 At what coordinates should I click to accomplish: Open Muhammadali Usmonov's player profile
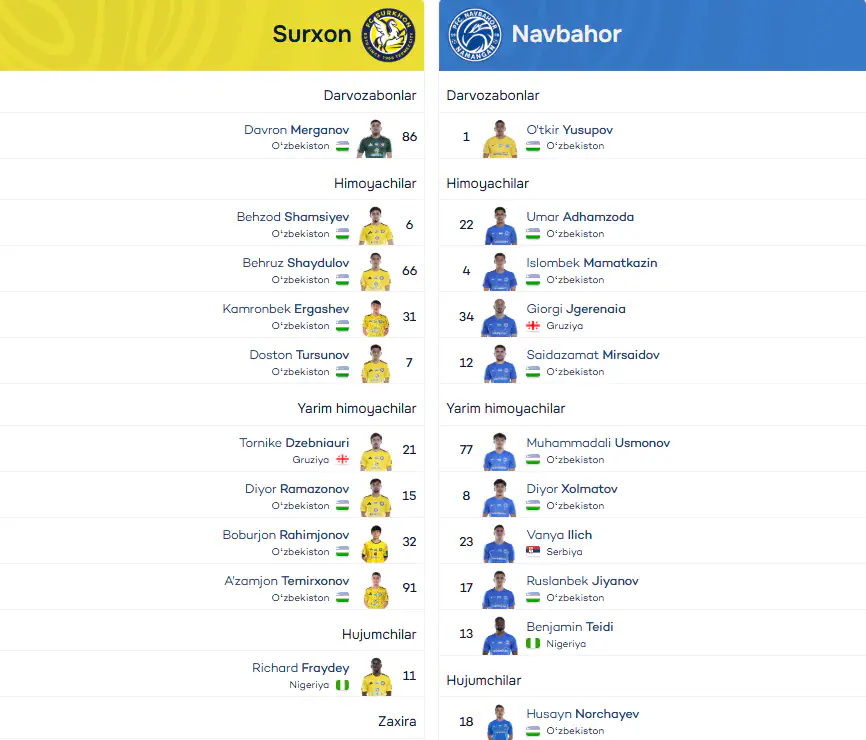pos(598,443)
